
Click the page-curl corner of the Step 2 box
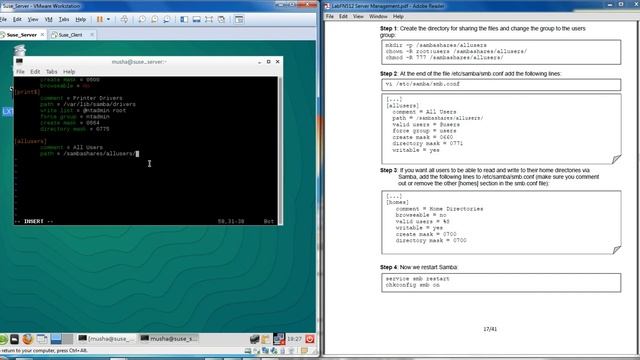pos(616,159)
